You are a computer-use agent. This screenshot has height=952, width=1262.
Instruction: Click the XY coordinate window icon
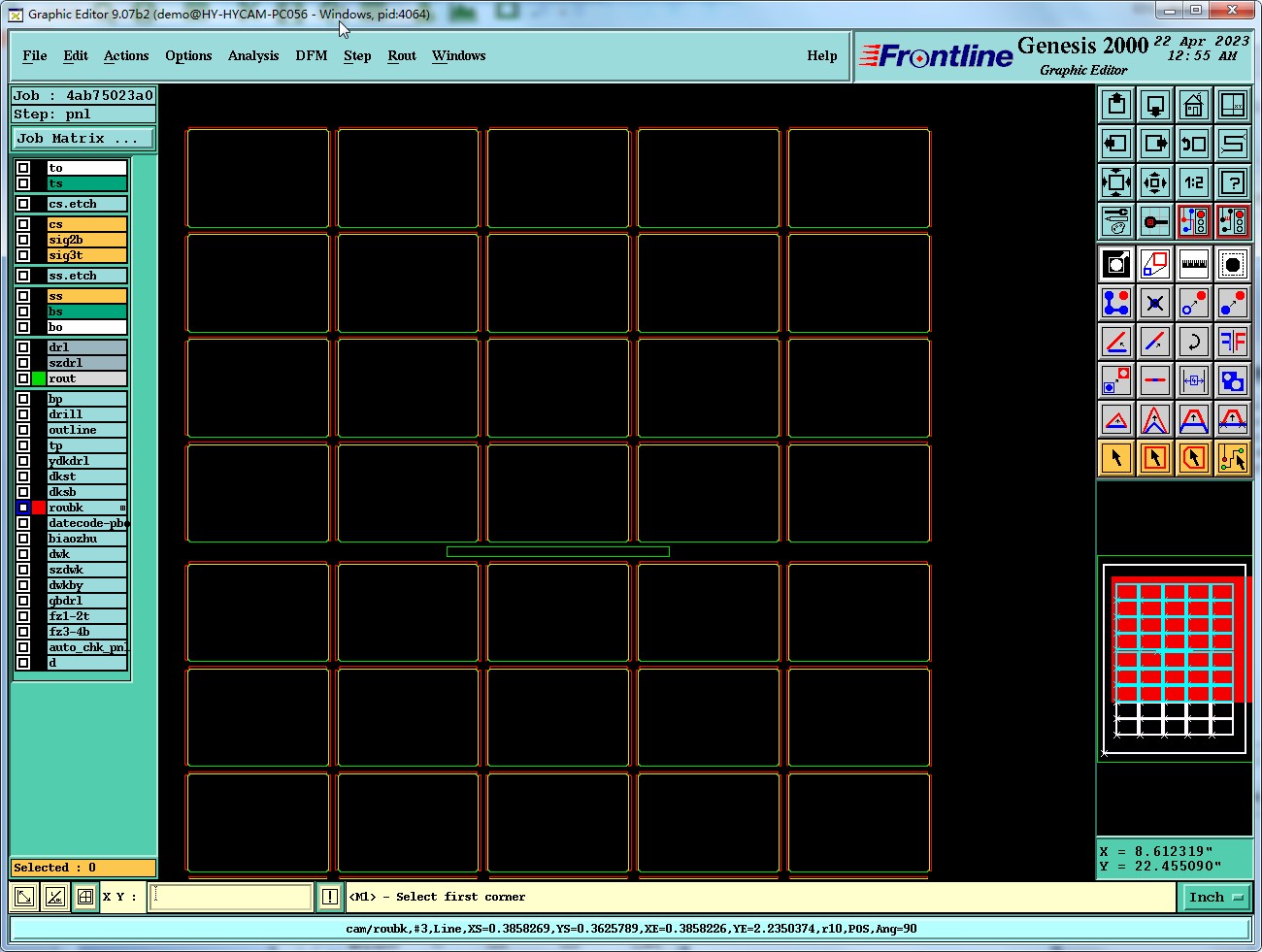point(1233,105)
